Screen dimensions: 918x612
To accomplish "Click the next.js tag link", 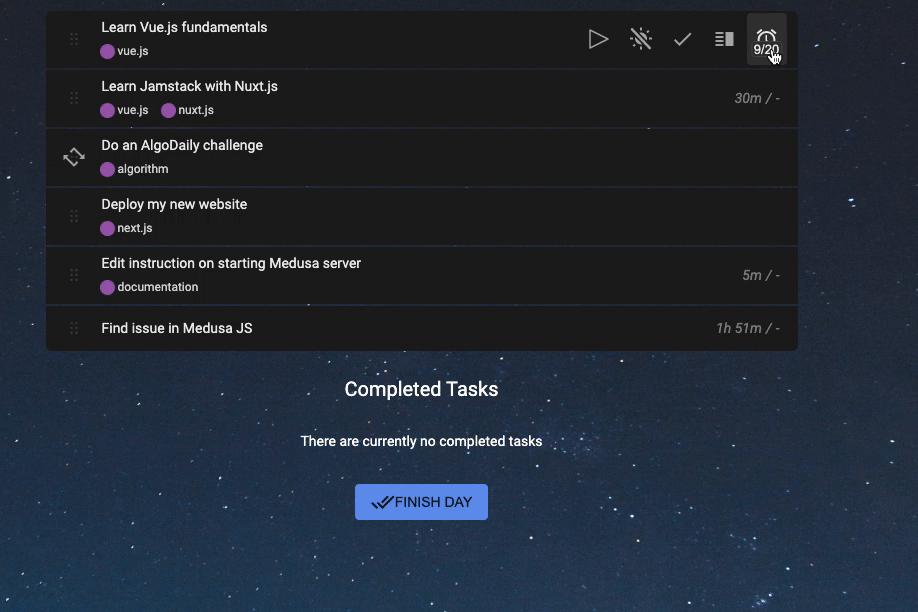I will [x=133, y=227].
